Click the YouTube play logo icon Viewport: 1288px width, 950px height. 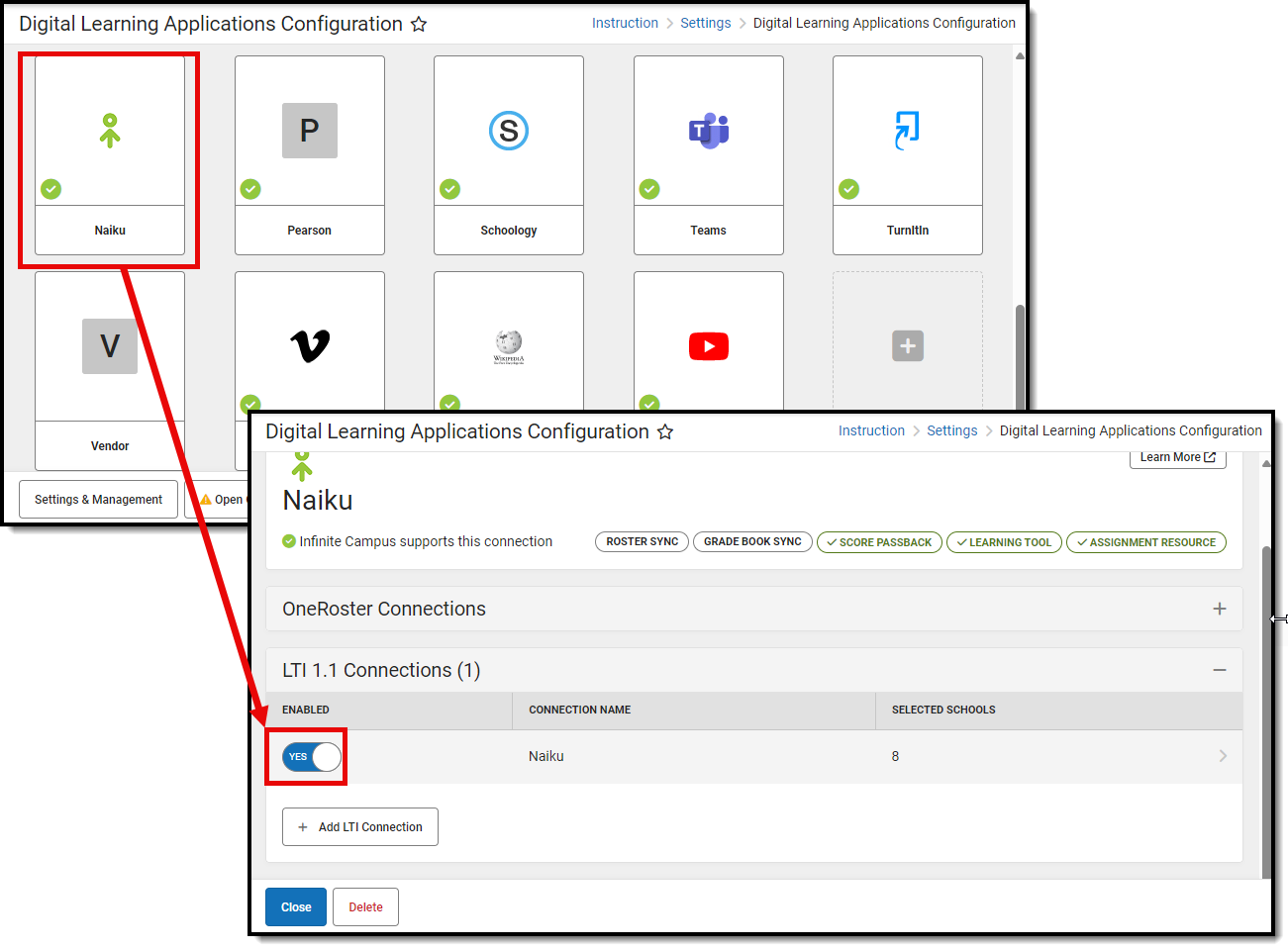click(709, 346)
